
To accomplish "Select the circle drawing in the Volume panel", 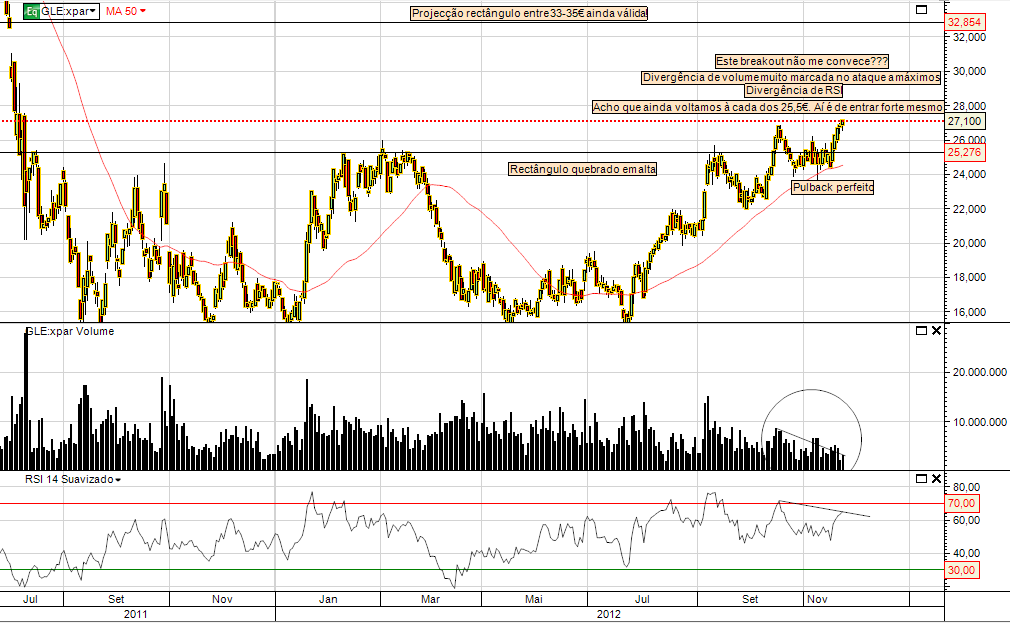I will click(x=812, y=430).
